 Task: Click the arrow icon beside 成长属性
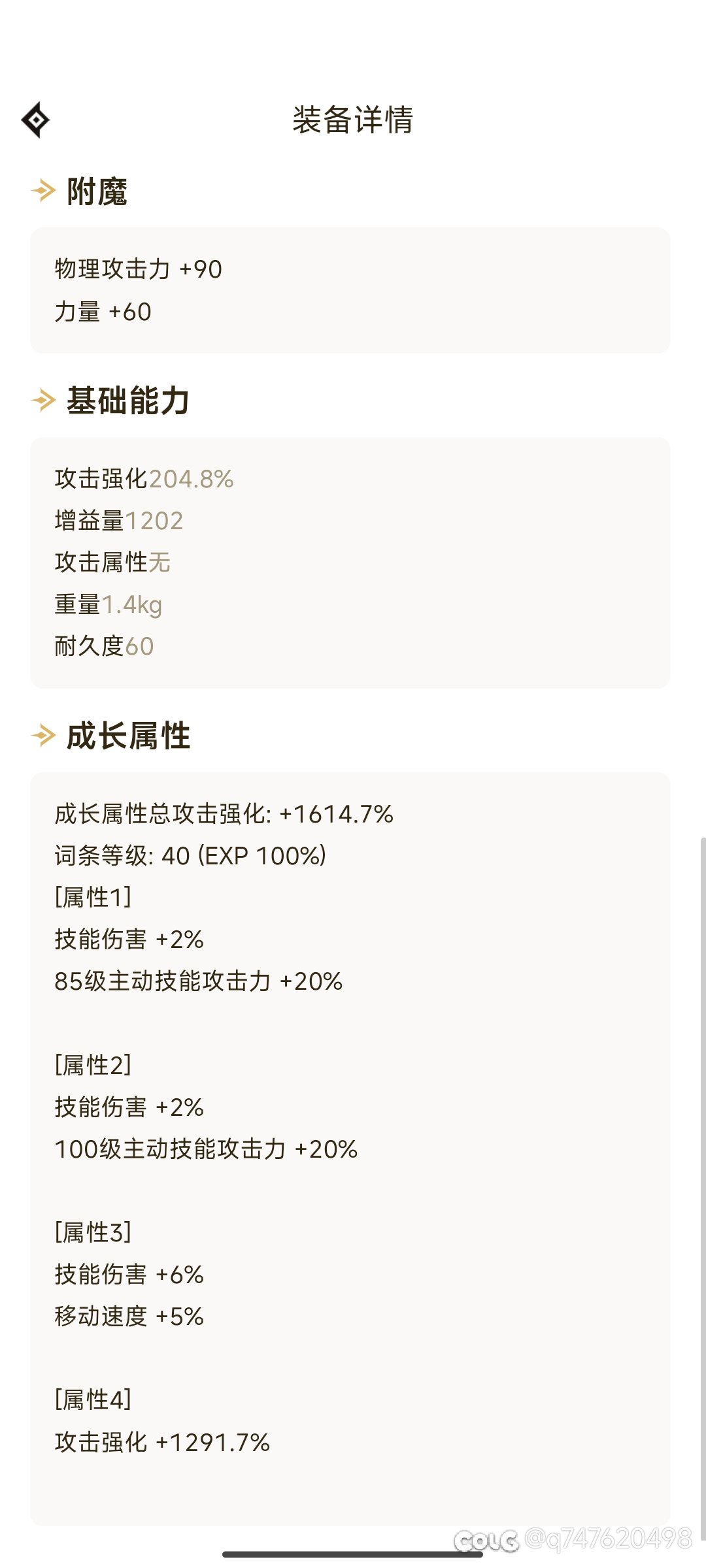(x=44, y=736)
